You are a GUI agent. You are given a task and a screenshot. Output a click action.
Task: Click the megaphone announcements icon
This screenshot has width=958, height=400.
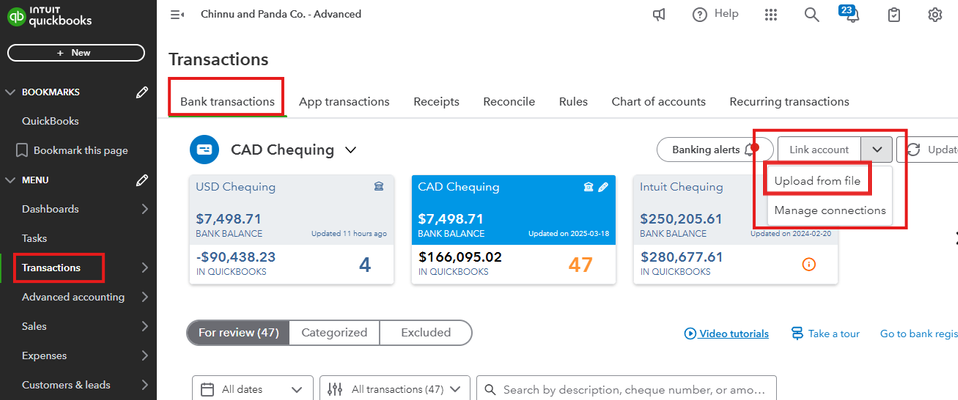660,14
